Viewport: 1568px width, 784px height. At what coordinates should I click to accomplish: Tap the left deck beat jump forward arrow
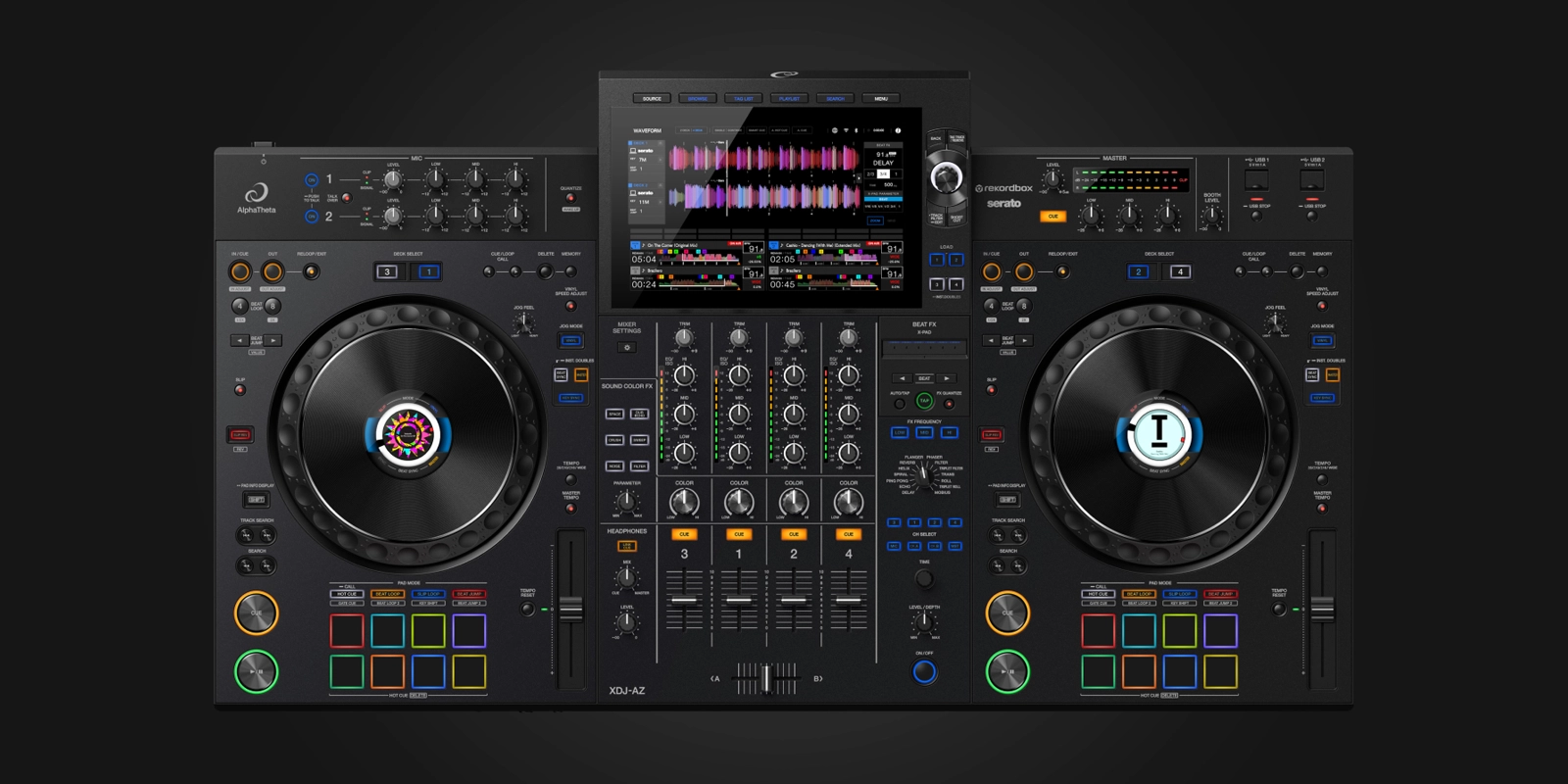273,341
